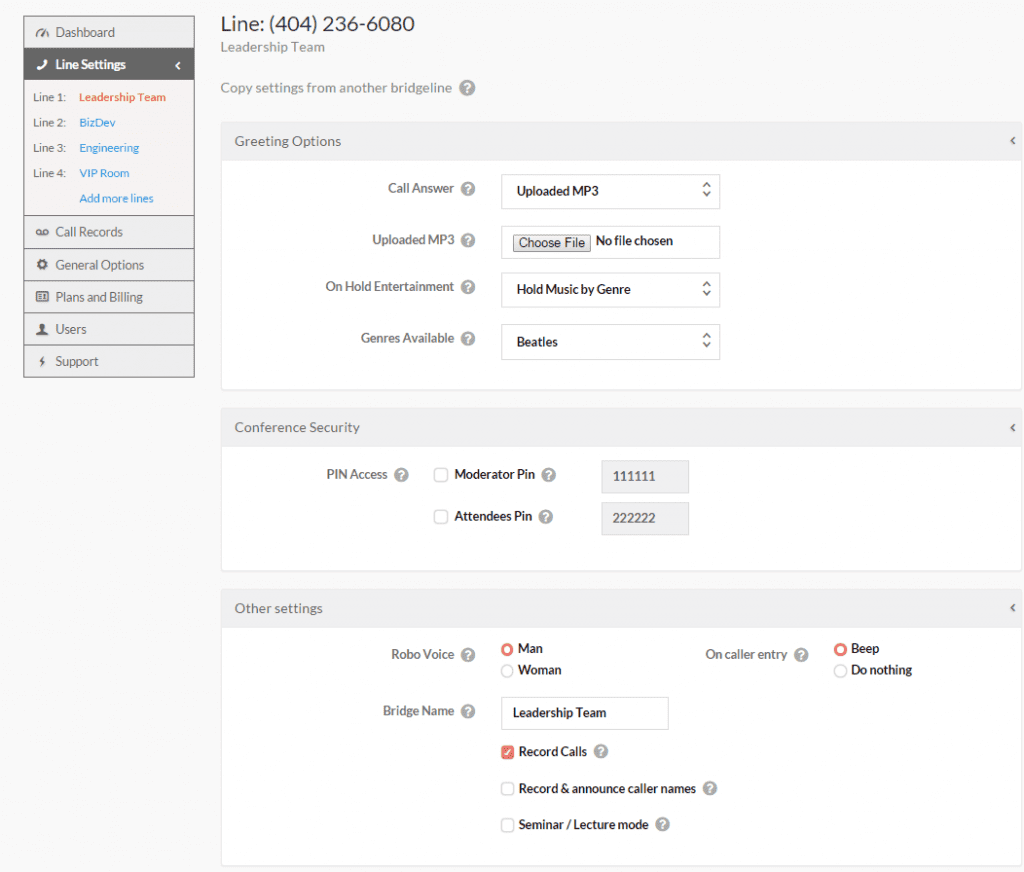This screenshot has width=1024, height=872.
Task: Click the Moderator Pin number field
Action: click(645, 476)
